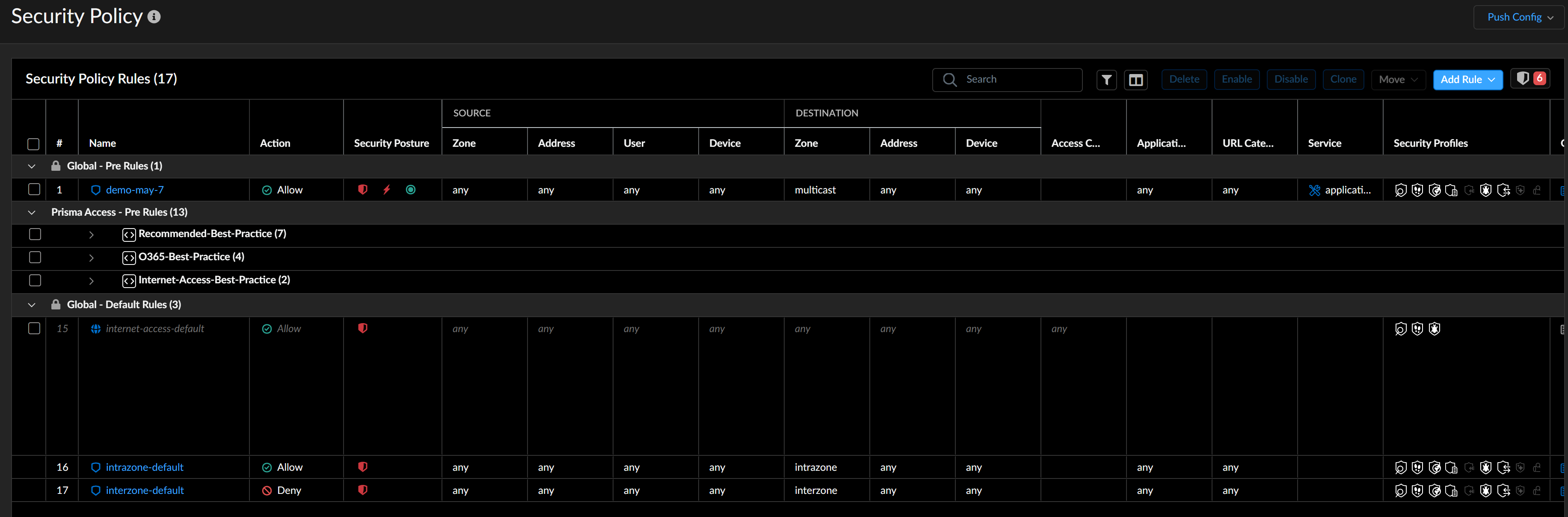Screen dimensions: 1568x517
Task: Click the filter funnel icon
Action: point(1106,80)
